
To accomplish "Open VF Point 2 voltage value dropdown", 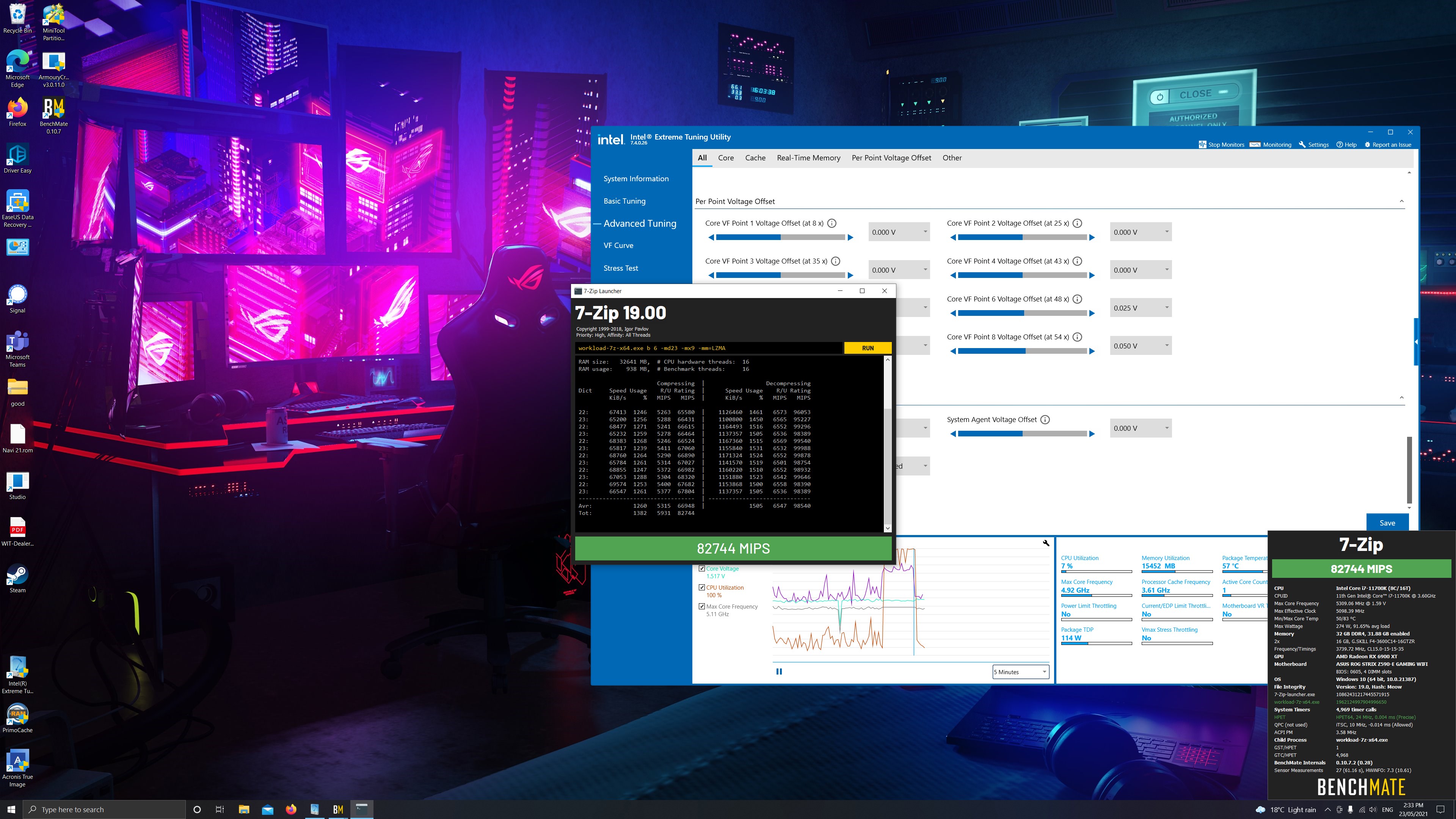I will click(1141, 232).
